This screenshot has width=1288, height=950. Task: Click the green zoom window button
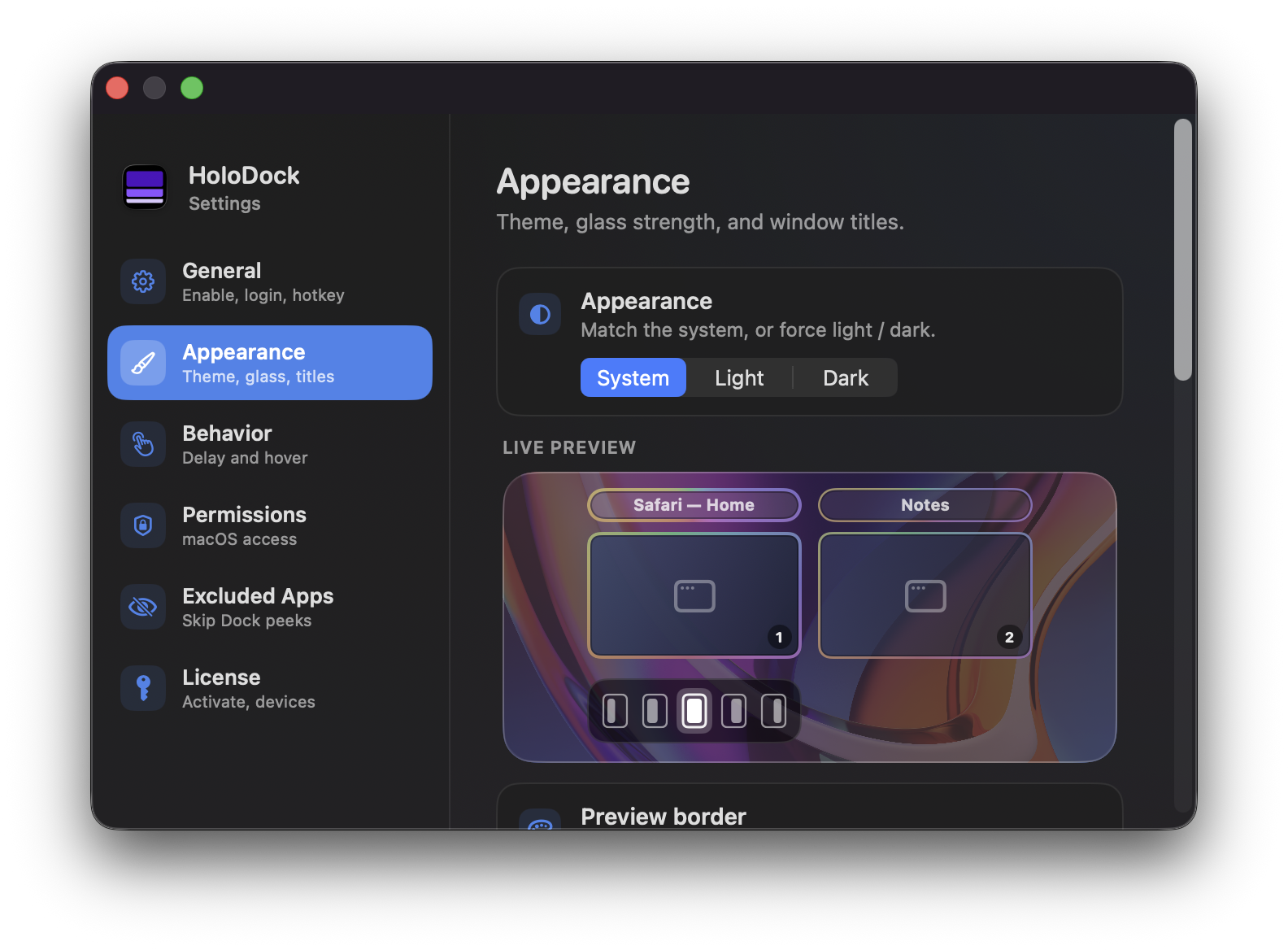click(192, 88)
